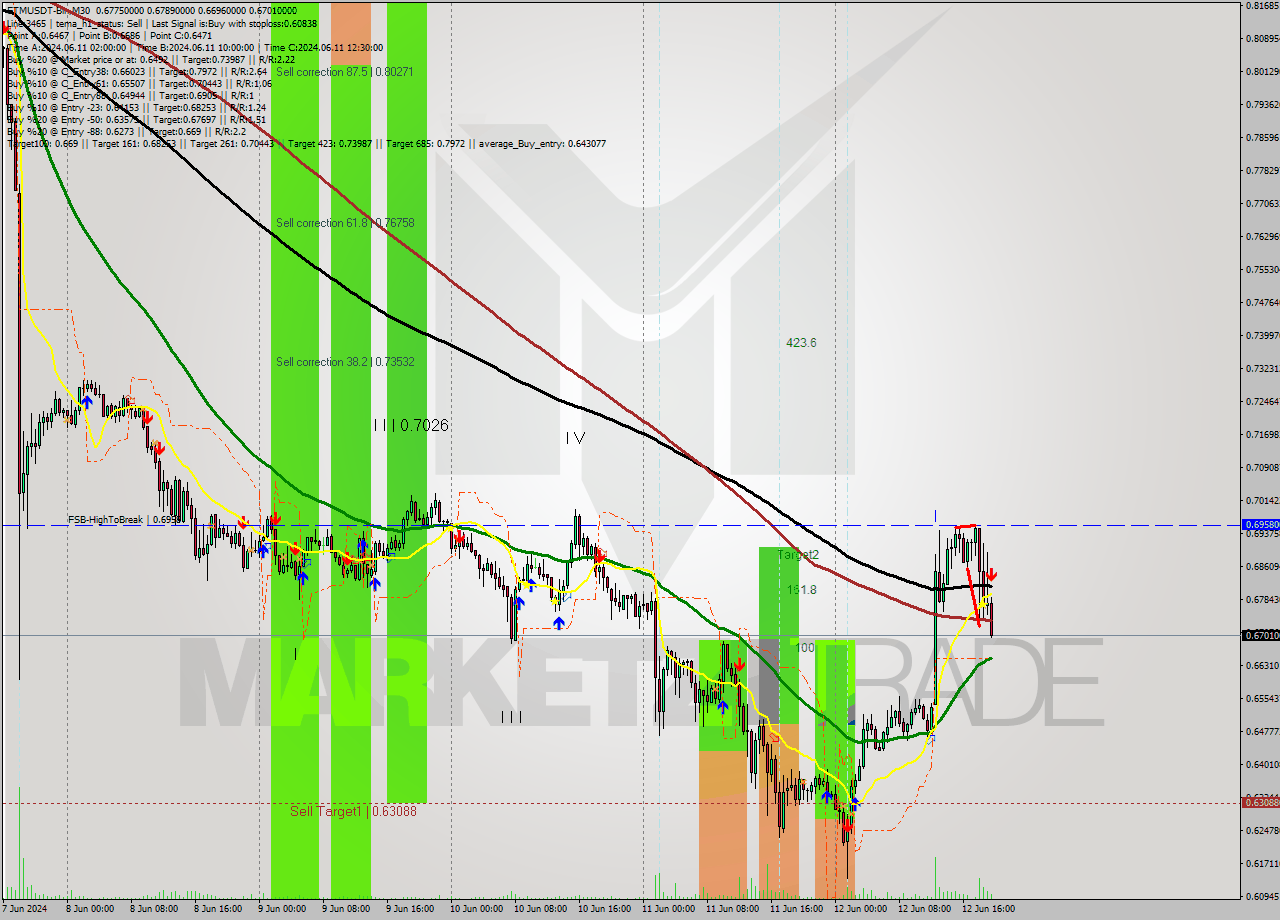The image size is (1280, 920).
Task: Click the red 0.63088 price marker
Action: tap(1260, 802)
